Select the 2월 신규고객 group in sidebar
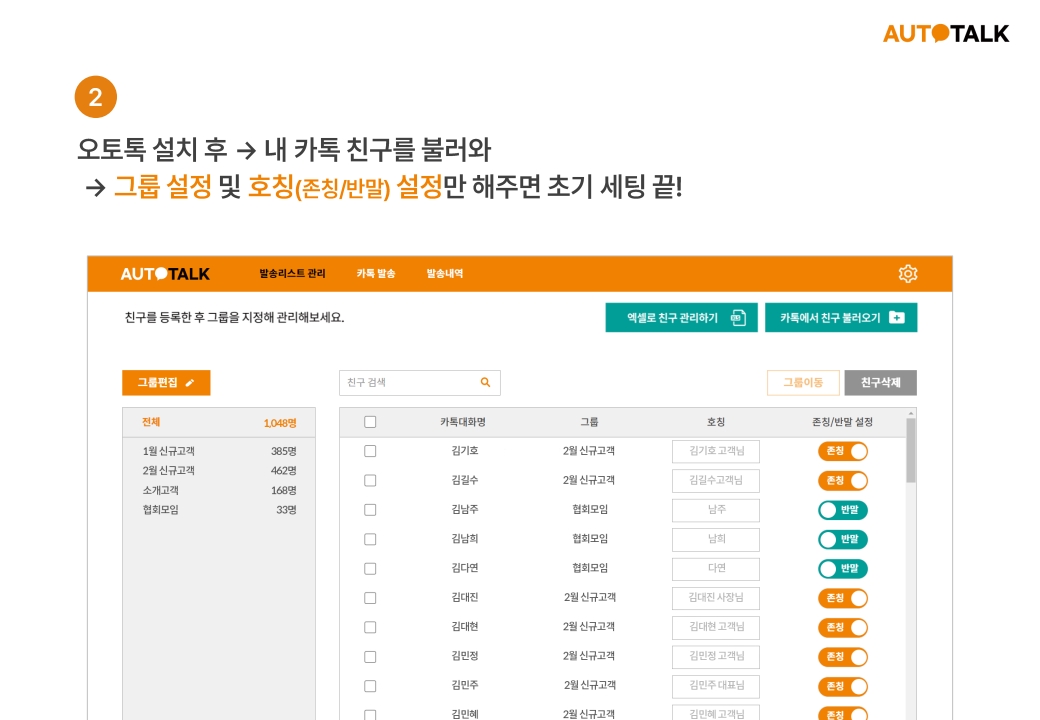The image size is (1040, 720). (x=219, y=471)
